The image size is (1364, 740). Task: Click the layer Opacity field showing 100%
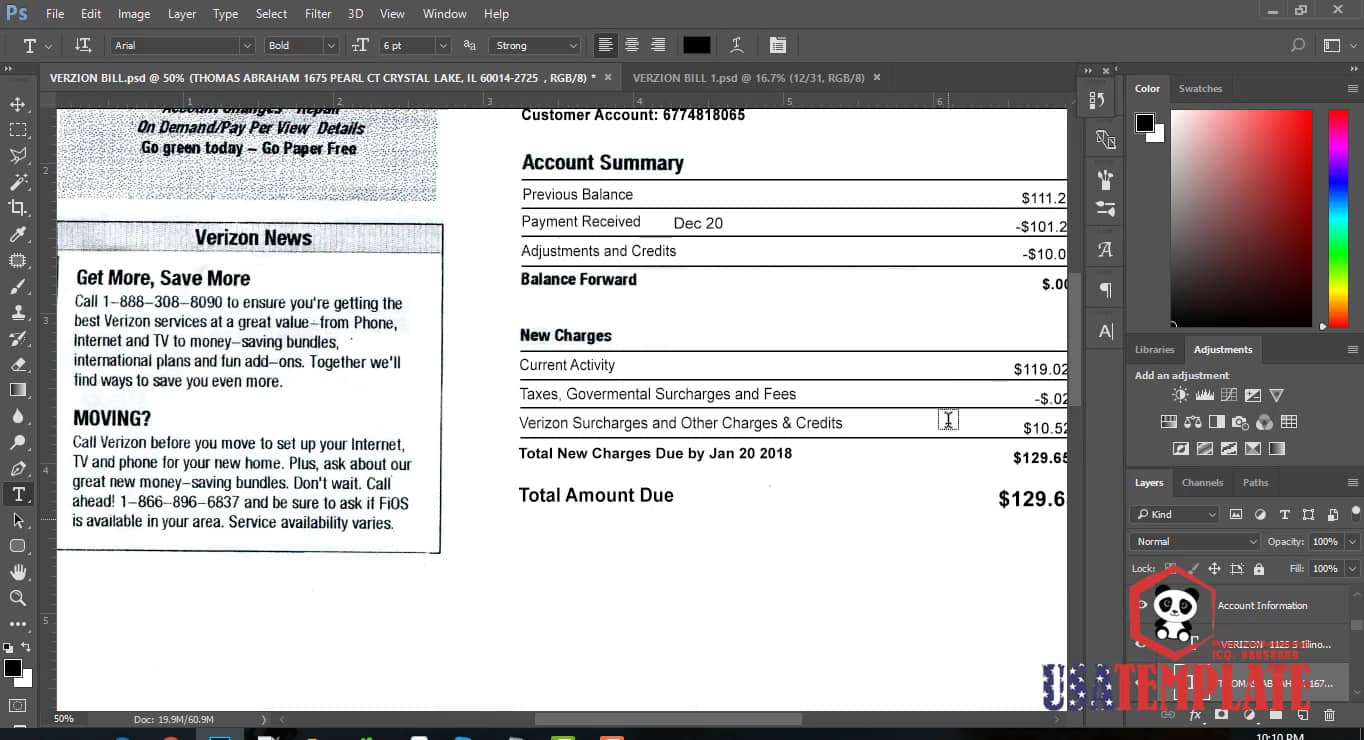point(1325,541)
